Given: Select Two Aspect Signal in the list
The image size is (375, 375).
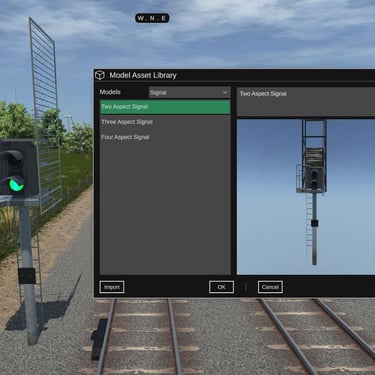Looking at the screenshot, I should pyautogui.click(x=165, y=107).
